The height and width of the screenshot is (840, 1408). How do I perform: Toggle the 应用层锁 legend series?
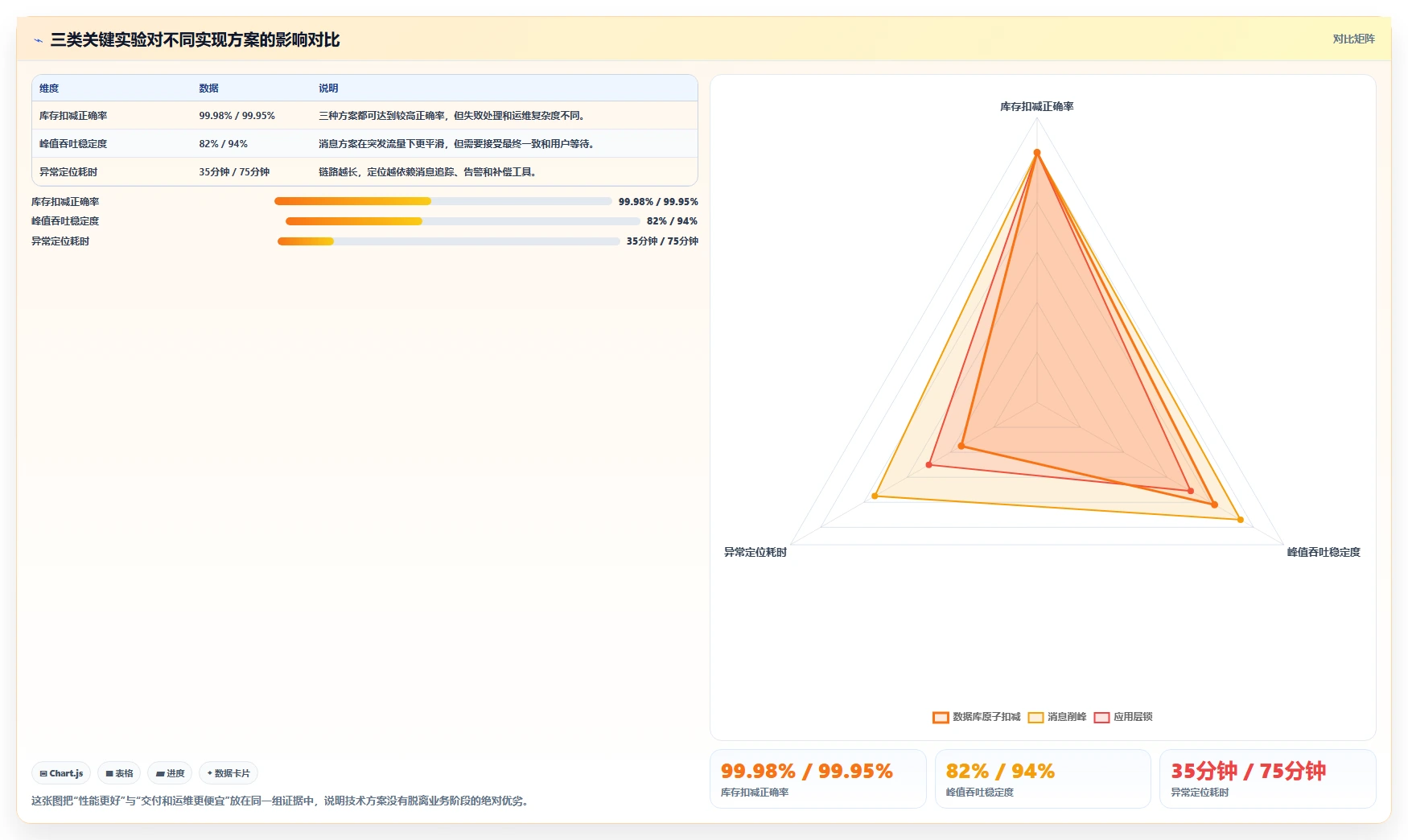pyautogui.click(x=1123, y=717)
